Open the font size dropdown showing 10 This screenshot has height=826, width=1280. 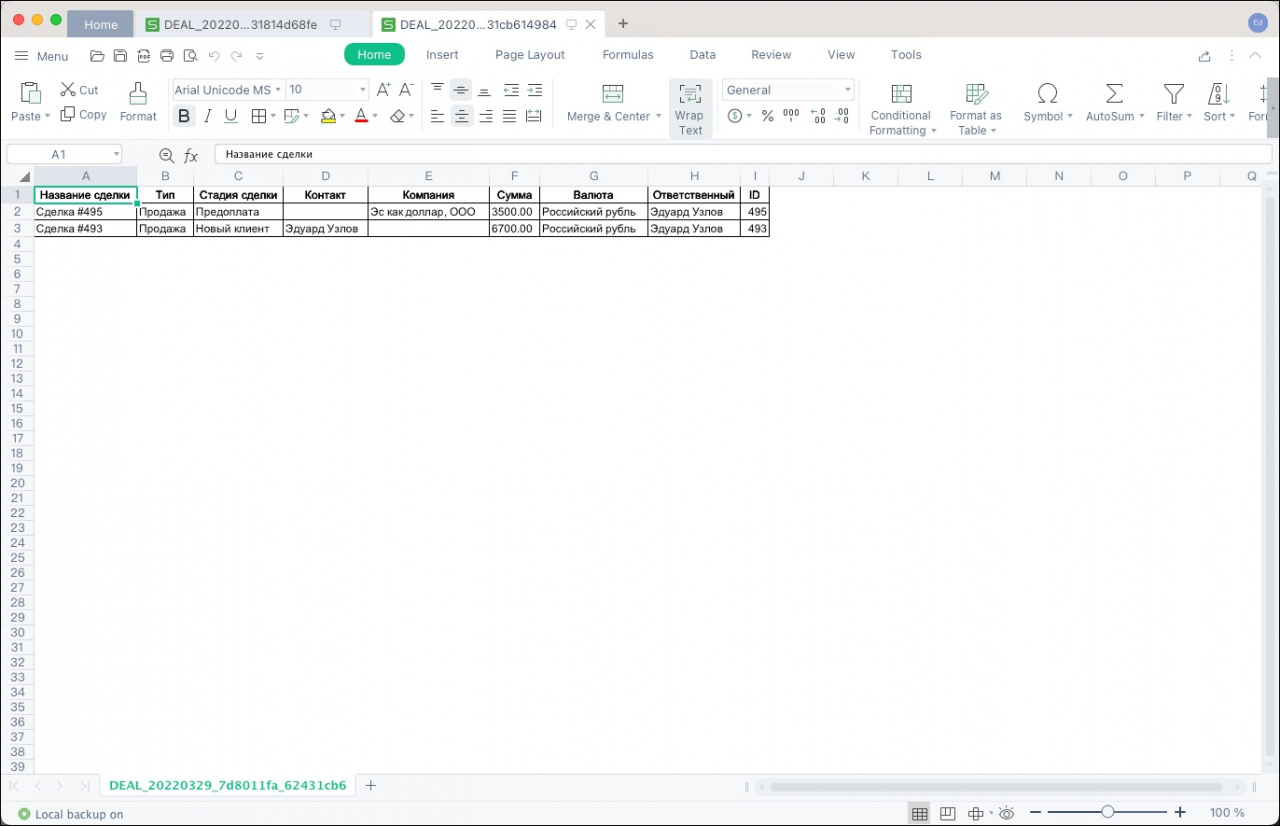[362, 90]
